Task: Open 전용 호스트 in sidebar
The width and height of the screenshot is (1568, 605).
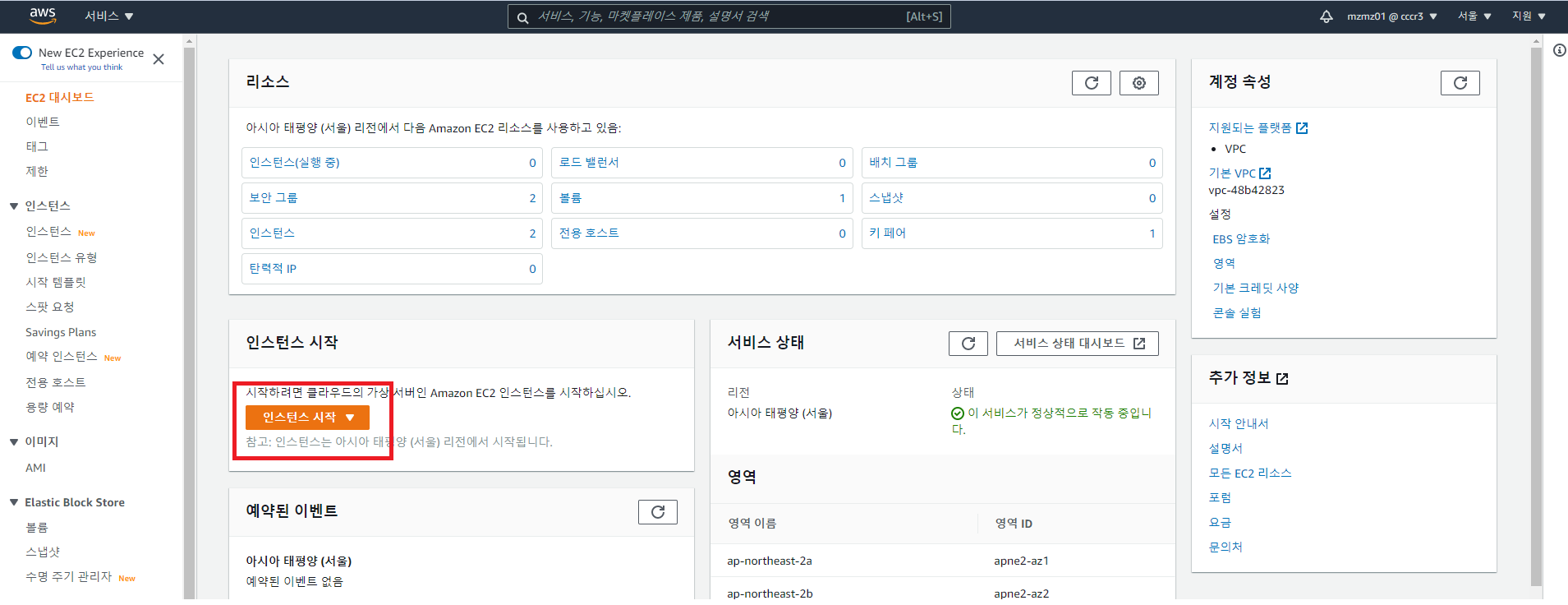Action: 56,383
